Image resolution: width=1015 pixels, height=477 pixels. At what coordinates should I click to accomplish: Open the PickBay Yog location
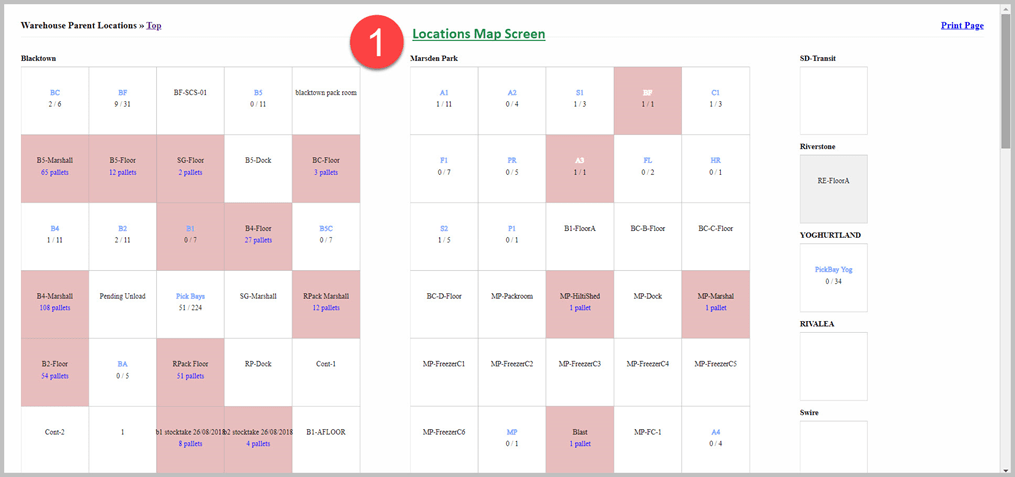point(833,269)
